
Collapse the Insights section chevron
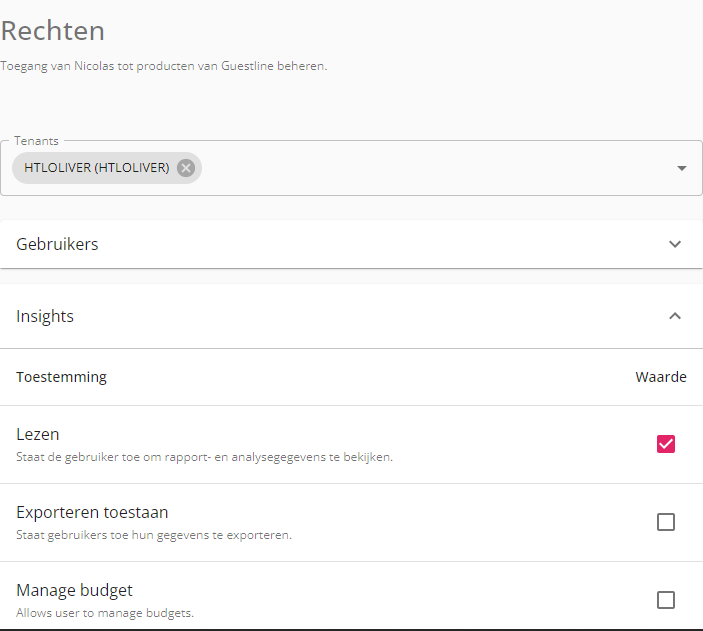pyautogui.click(x=675, y=316)
